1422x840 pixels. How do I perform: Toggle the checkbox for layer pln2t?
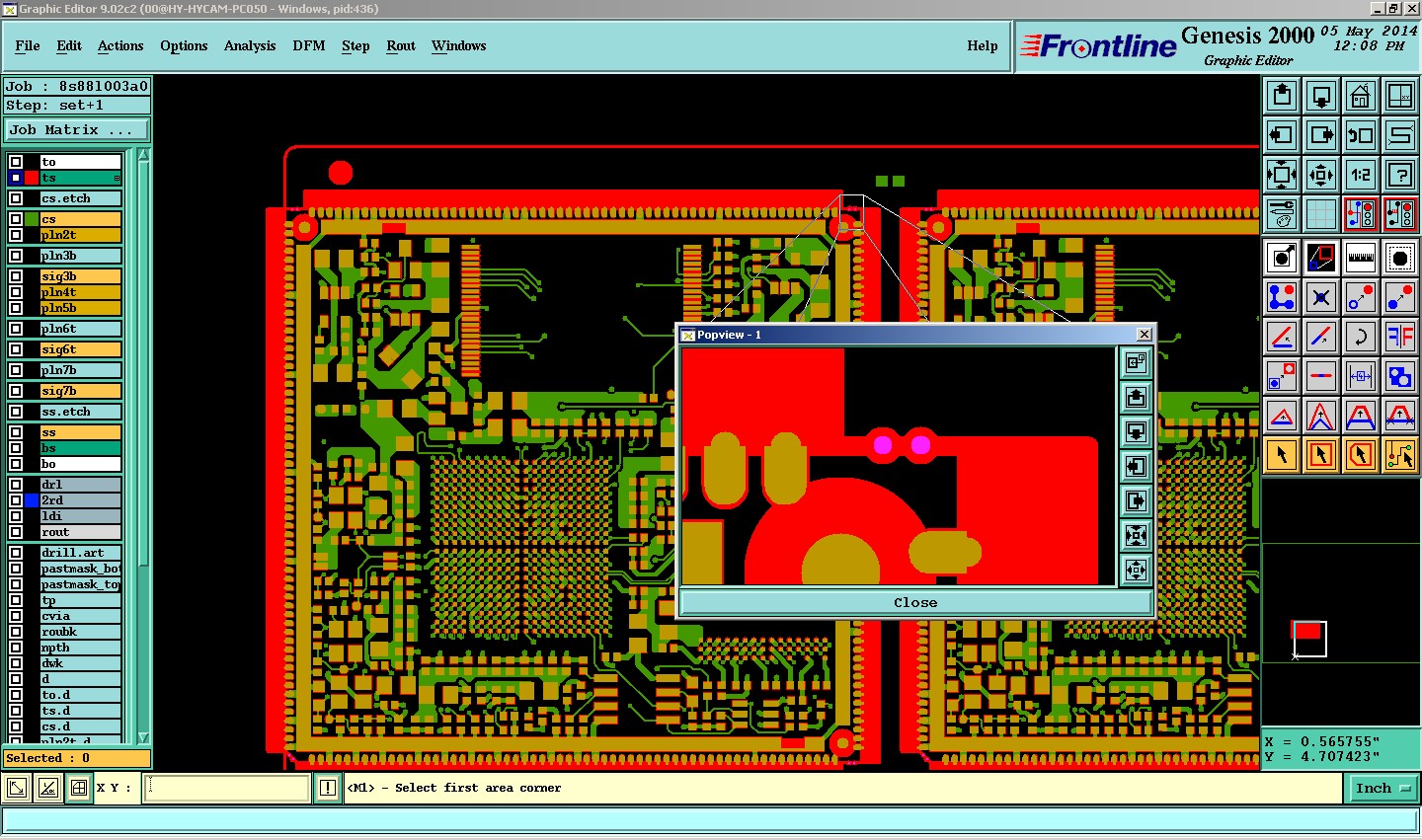16,235
